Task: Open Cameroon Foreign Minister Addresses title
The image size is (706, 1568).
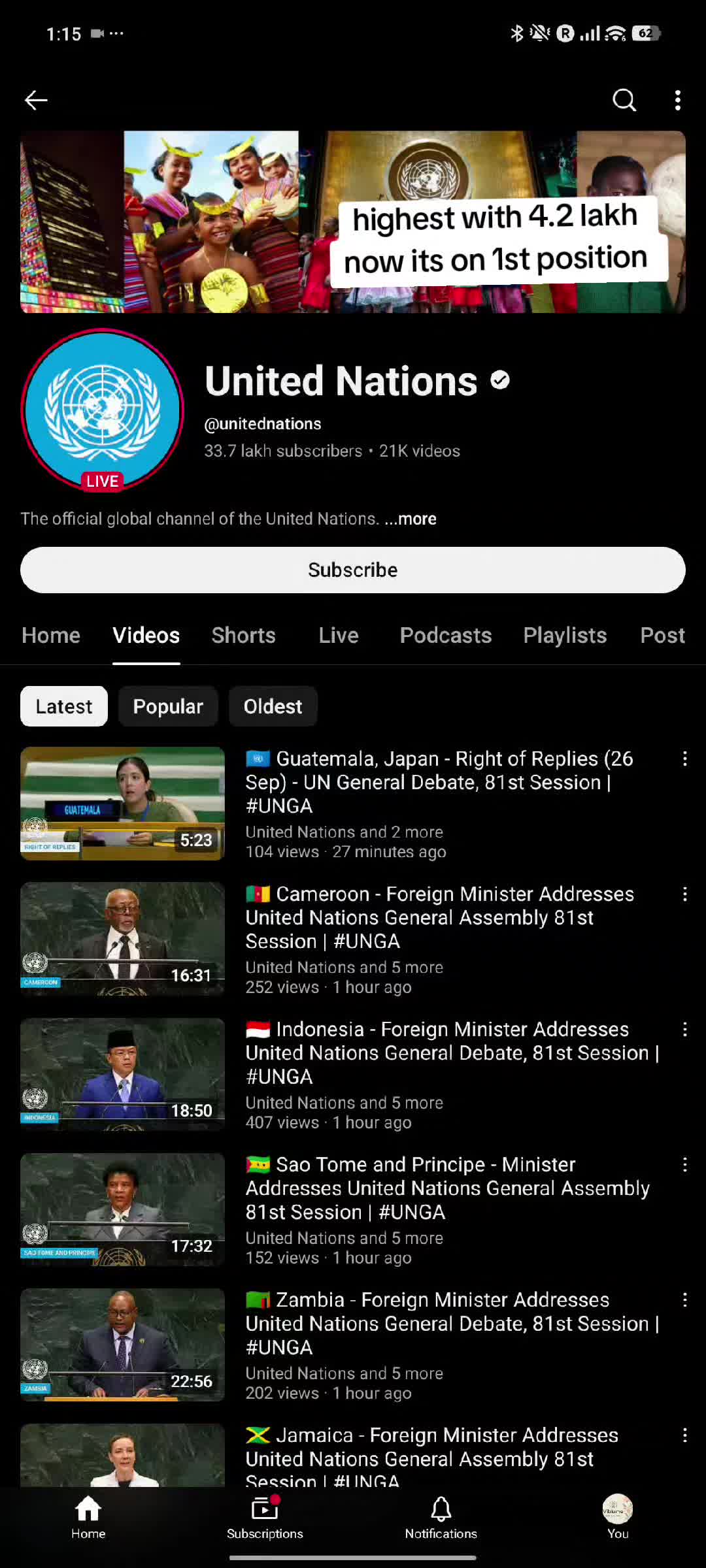Action: click(440, 917)
